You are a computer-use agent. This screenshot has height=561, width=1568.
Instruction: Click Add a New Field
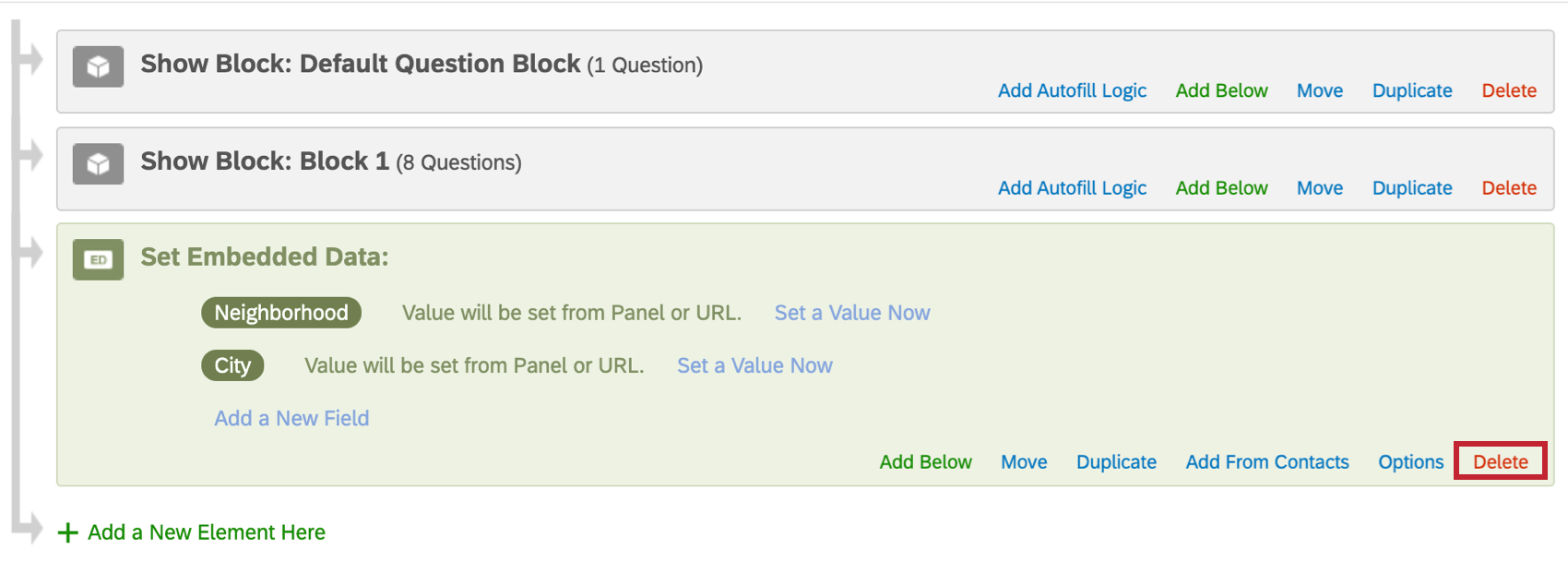[291, 418]
